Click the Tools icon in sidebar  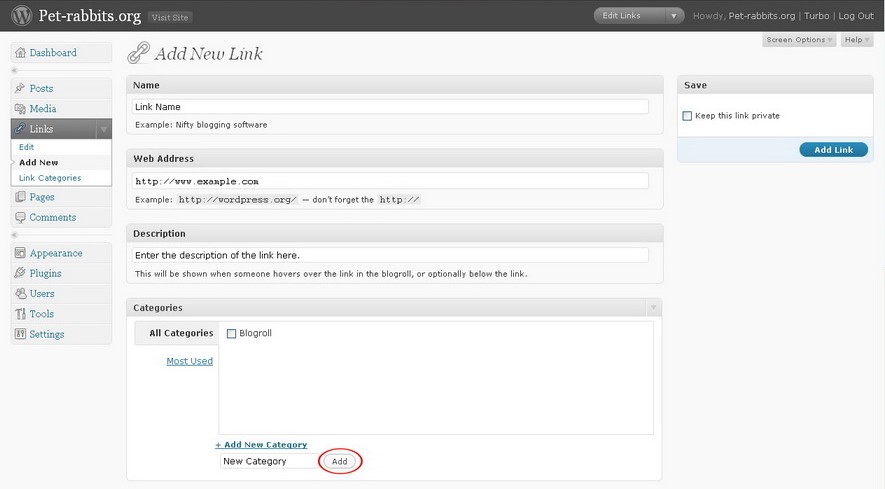(20, 314)
